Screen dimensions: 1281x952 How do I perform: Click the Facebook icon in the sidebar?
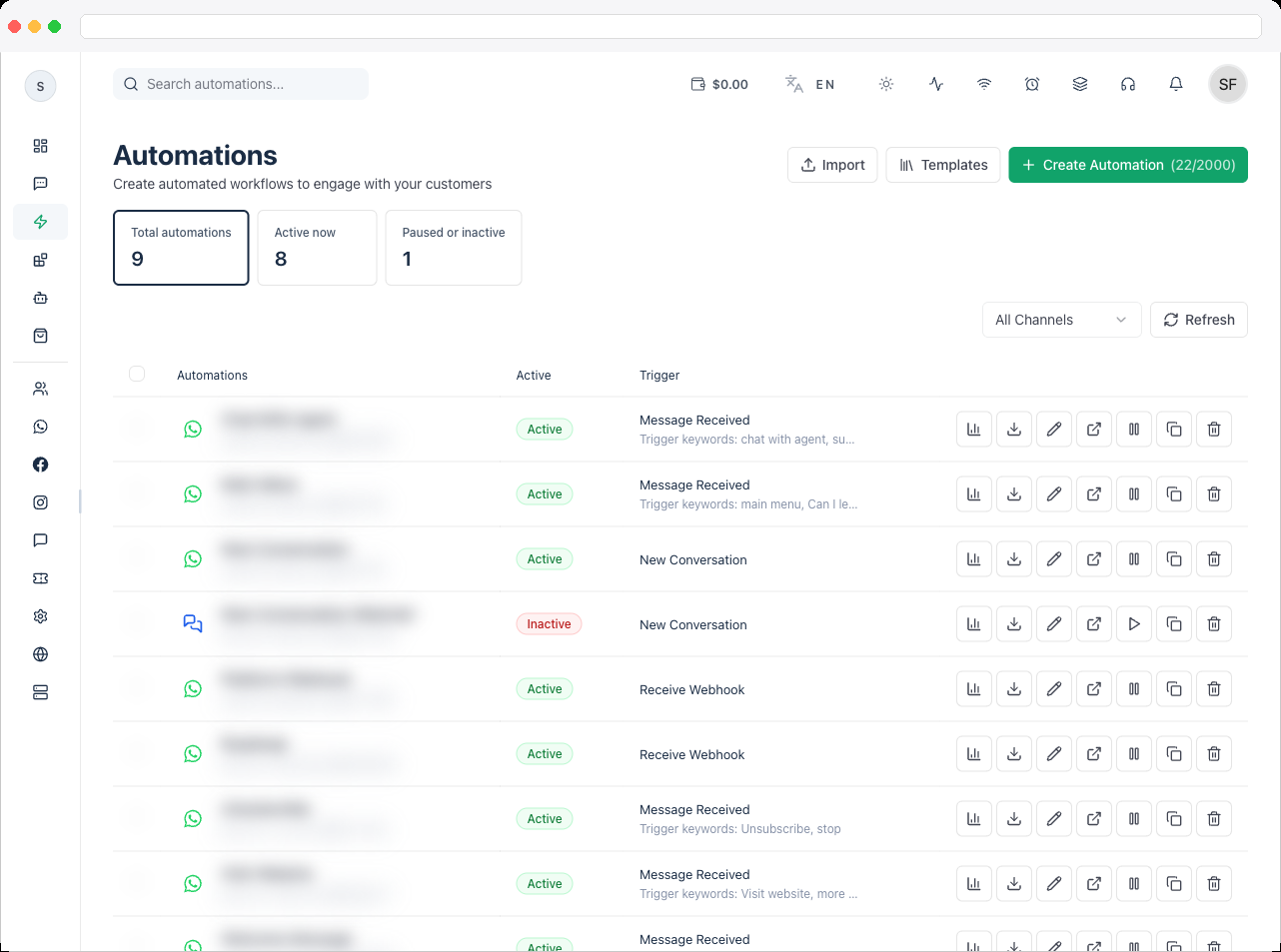click(40, 465)
